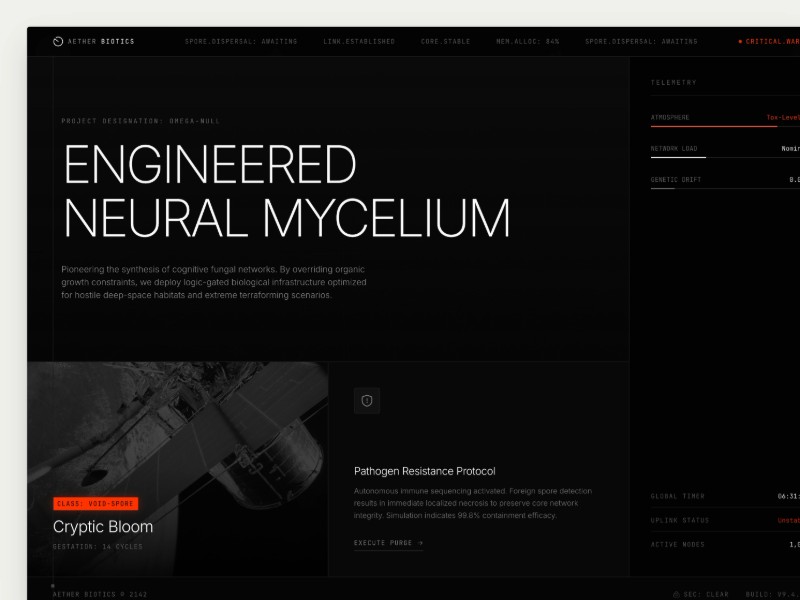Click the Aether Biotics brand name
The width and height of the screenshot is (800, 600).
pos(101,42)
